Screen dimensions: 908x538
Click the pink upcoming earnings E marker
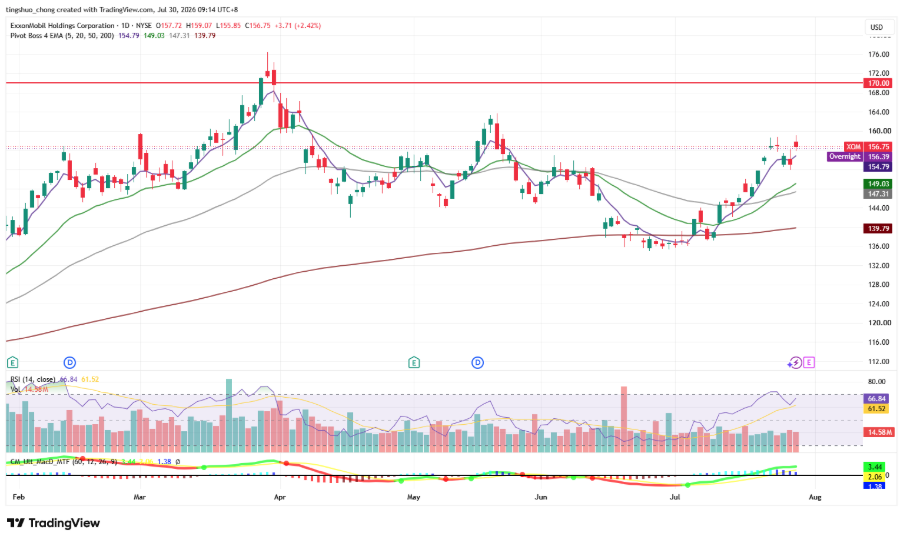click(x=809, y=363)
